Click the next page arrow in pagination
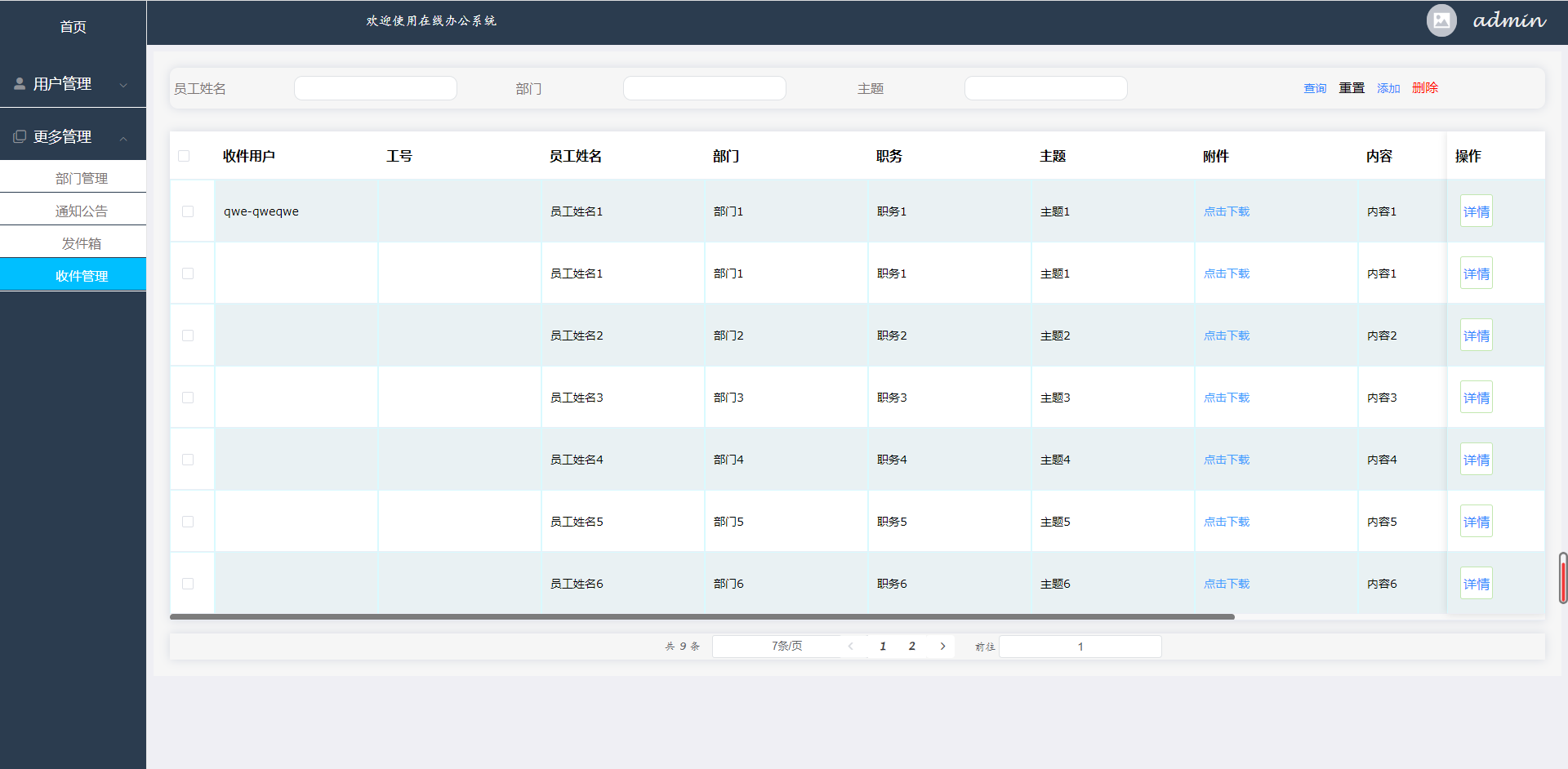The height and width of the screenshot is (769, 1568). click(942, 646)
